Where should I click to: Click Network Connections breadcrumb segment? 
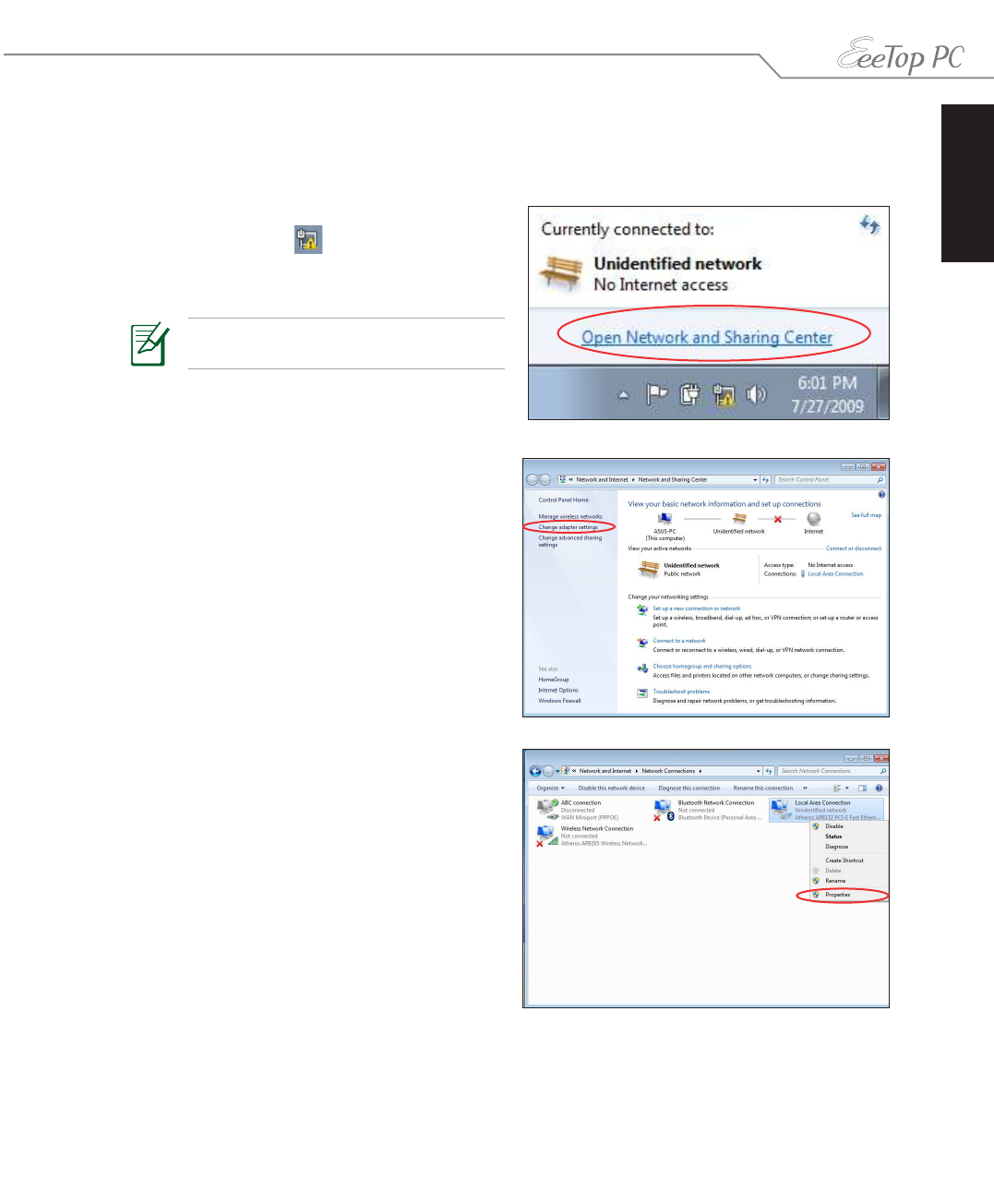668,771
